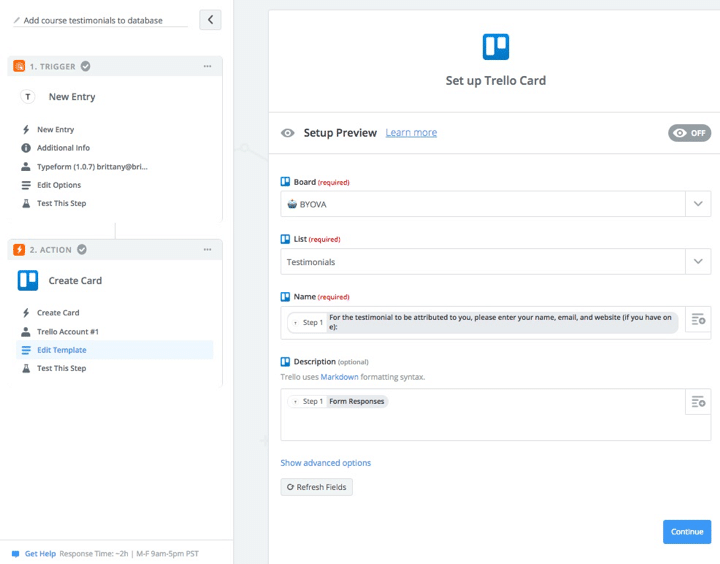
Task: Click the Trello icon beside Create Card heading
Action: 28,281
